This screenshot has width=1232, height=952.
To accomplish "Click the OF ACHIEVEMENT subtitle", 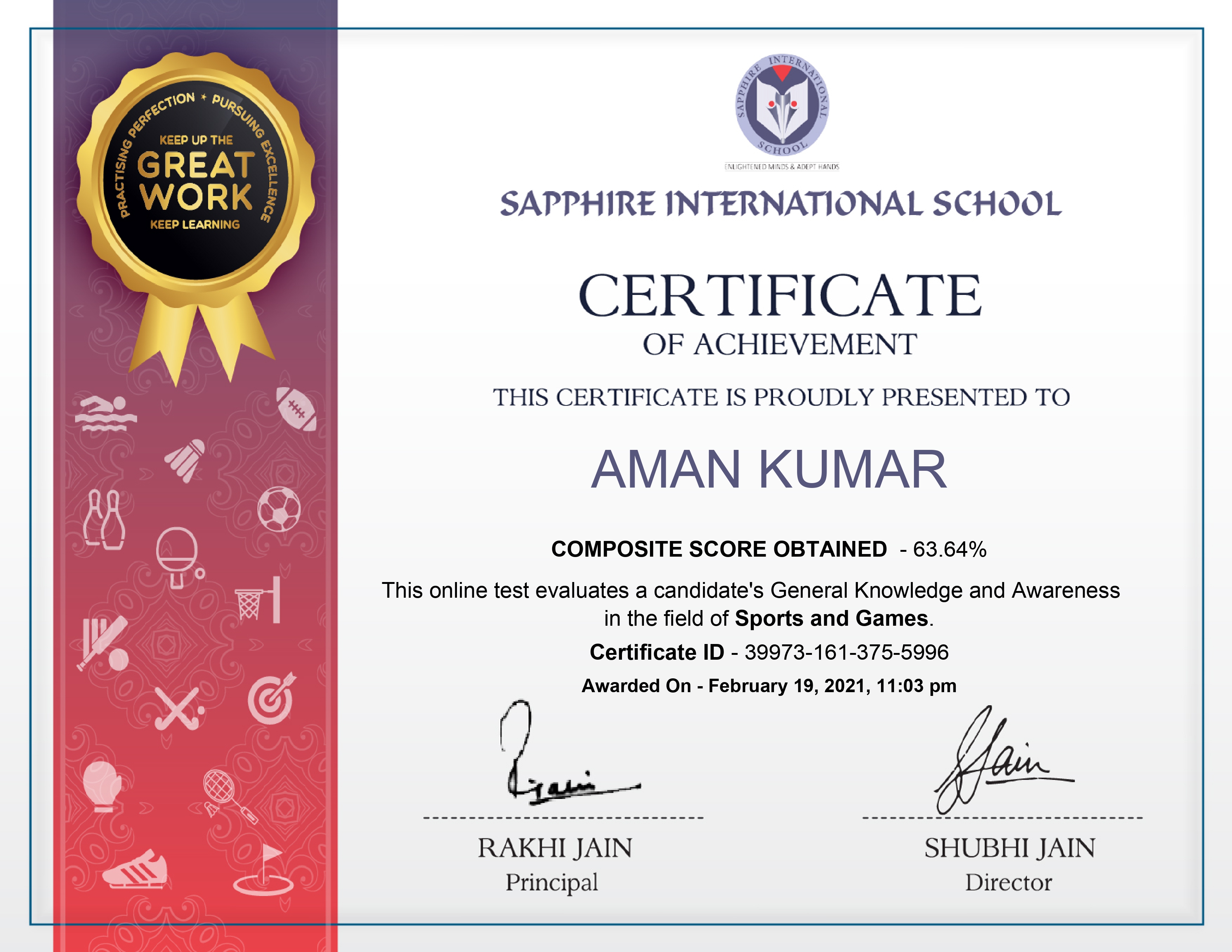I will [x=780, y=345].
